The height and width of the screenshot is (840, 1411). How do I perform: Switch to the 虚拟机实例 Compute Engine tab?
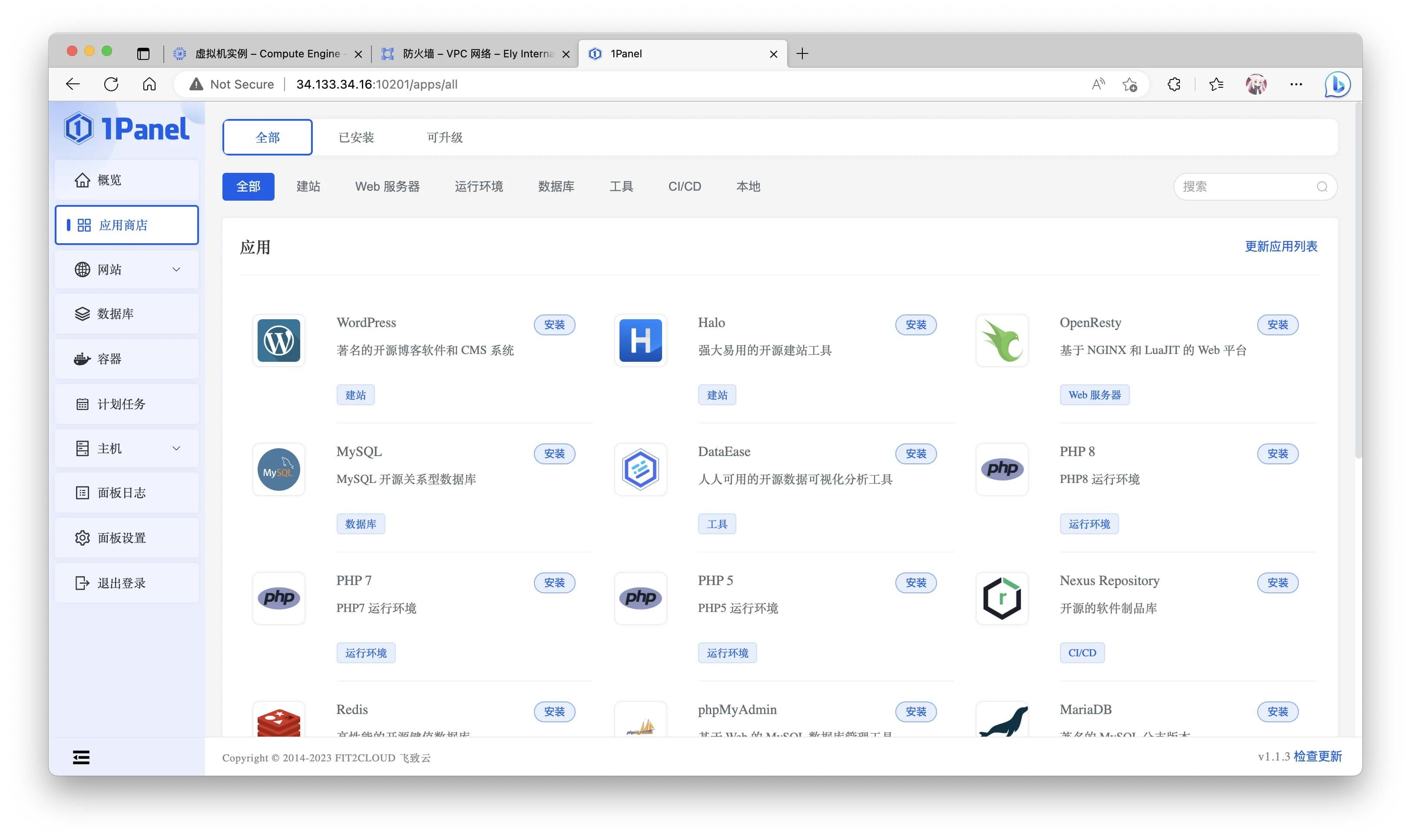point(267,54)
